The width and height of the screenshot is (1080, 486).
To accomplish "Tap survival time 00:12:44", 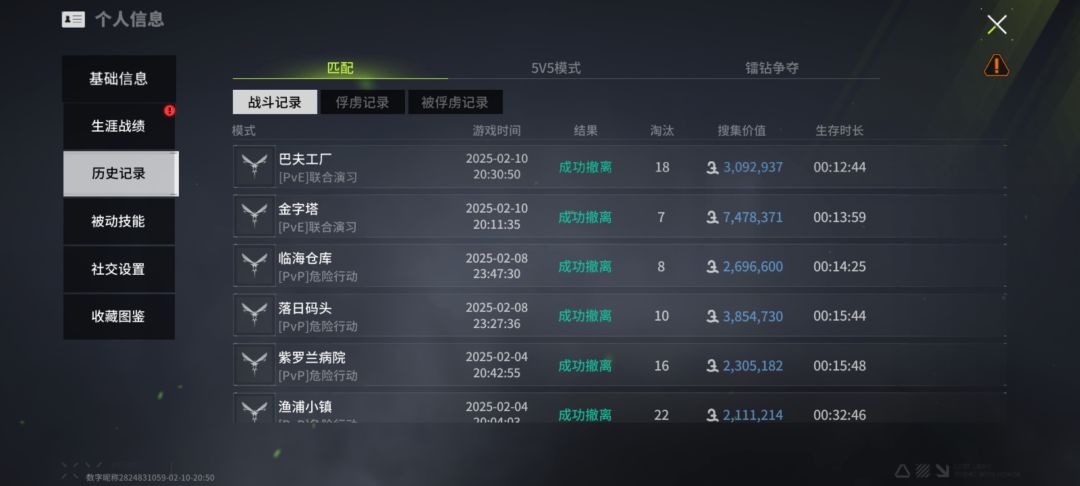I will pyautogui.click(x=840, y=167).
